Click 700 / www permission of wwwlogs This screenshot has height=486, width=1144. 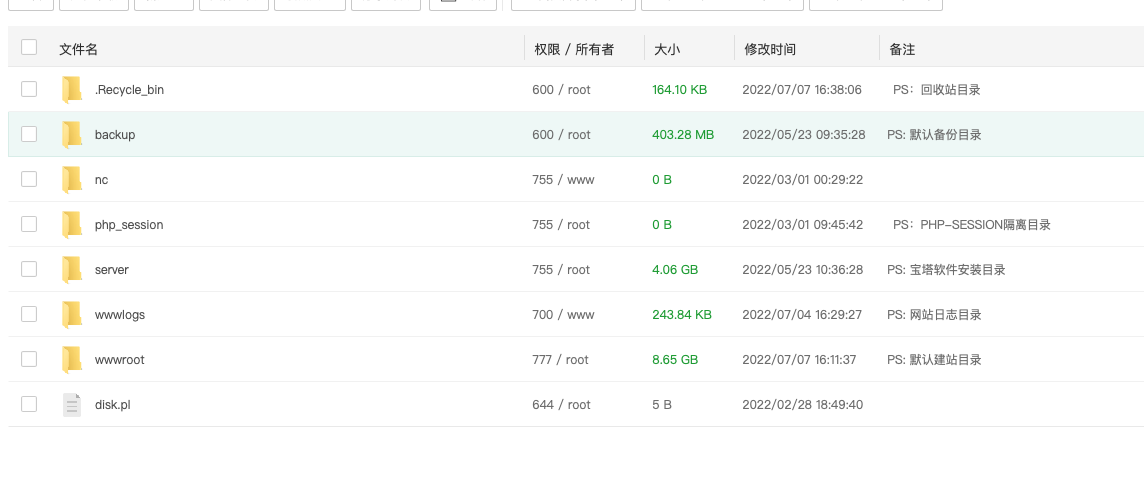563,315
